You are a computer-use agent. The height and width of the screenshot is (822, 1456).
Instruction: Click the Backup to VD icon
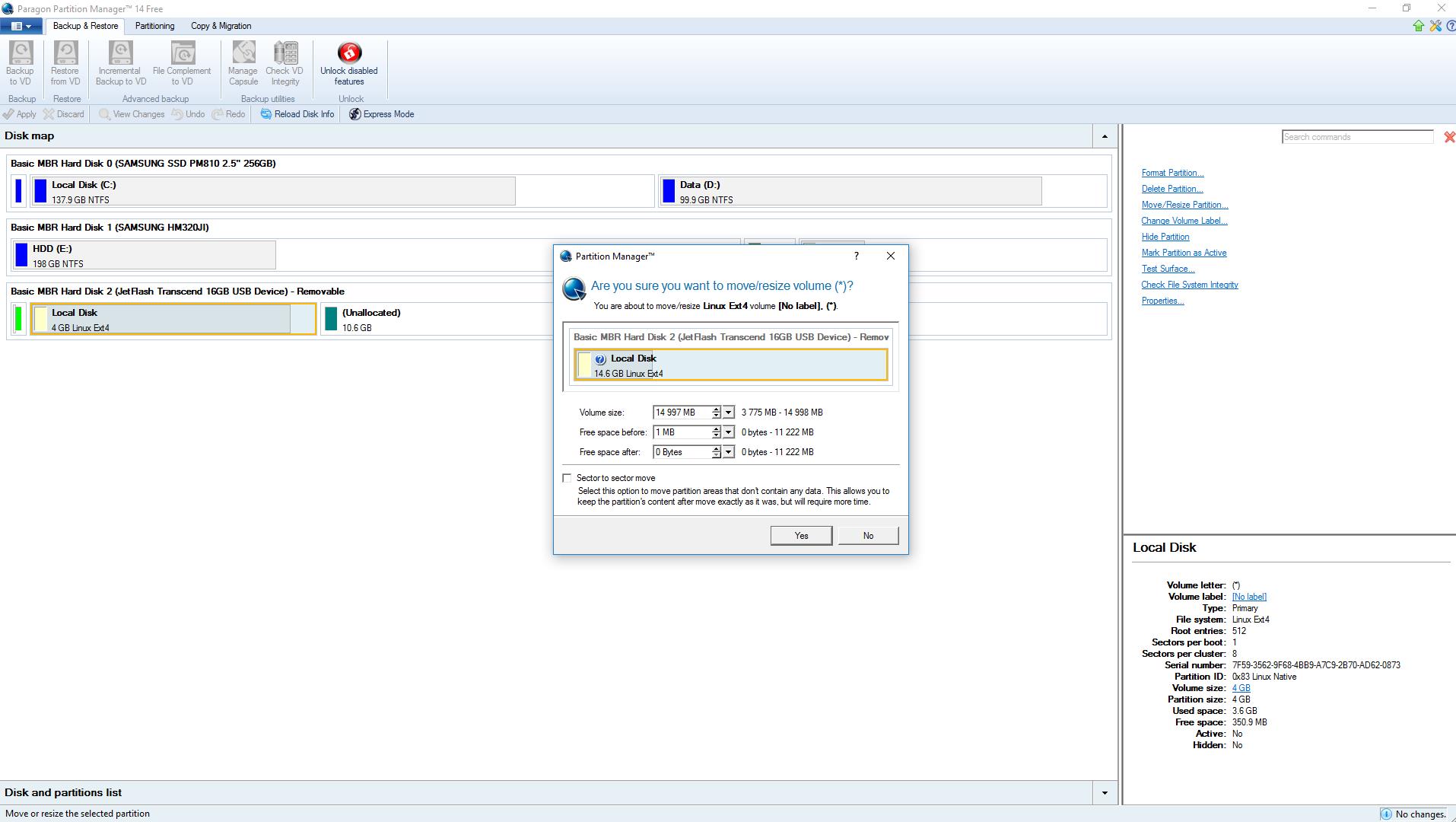[21, 53]
